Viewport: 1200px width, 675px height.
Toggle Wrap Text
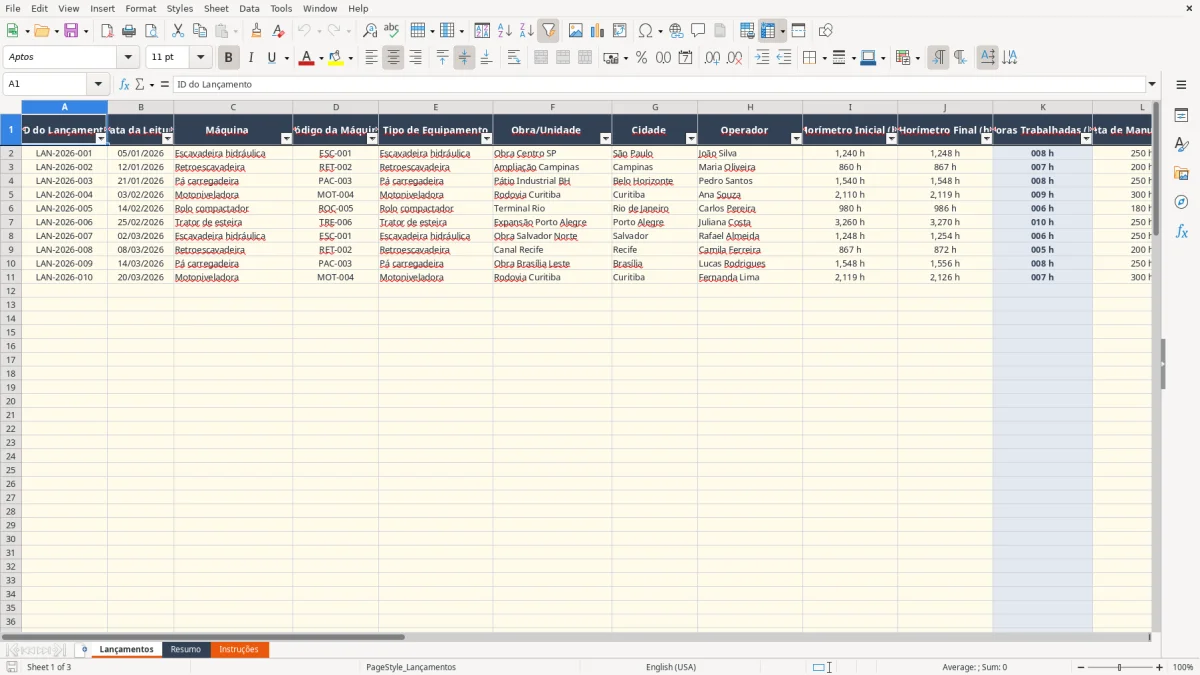click(x=514, y=58)
